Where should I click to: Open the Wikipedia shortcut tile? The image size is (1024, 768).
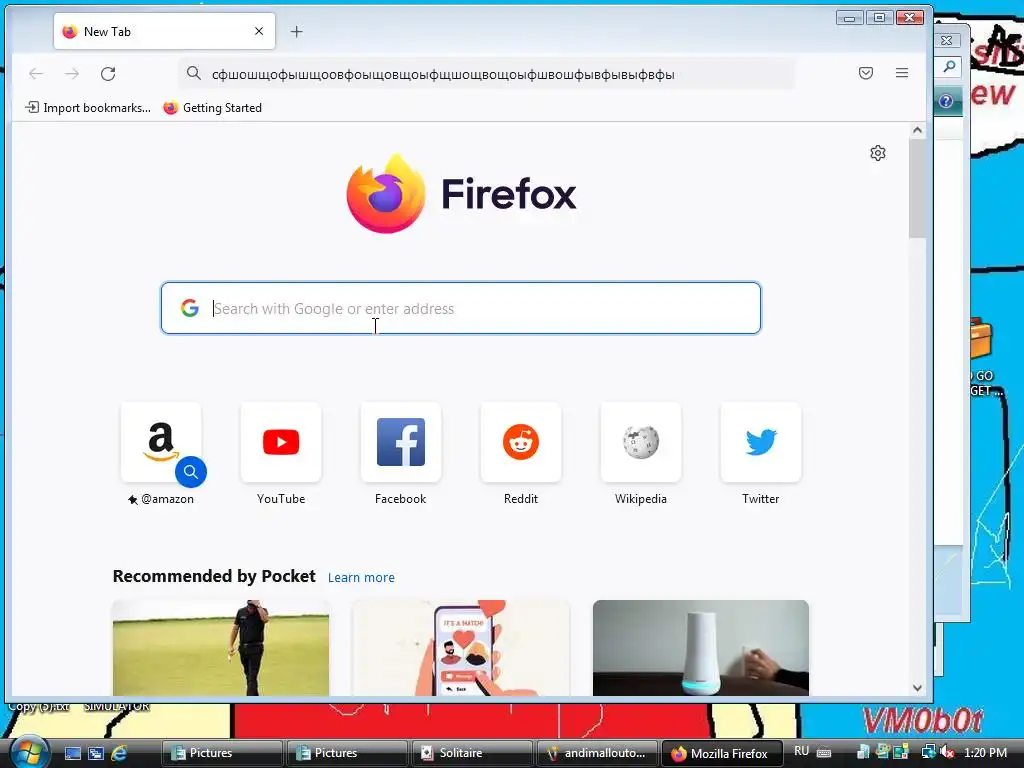click(x=641, y=442)
